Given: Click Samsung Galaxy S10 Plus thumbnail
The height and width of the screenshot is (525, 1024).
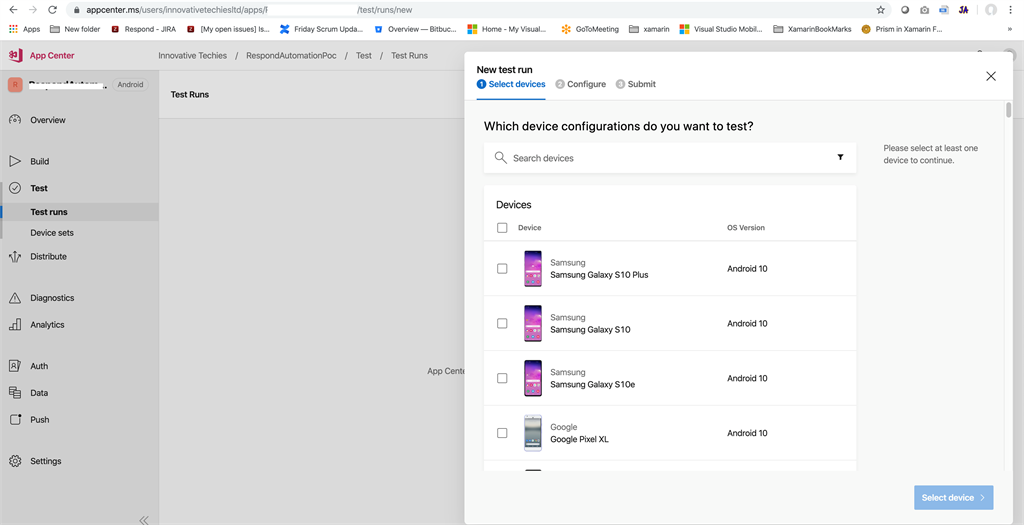Looking at the screenshot, I should tap(533, 268).
